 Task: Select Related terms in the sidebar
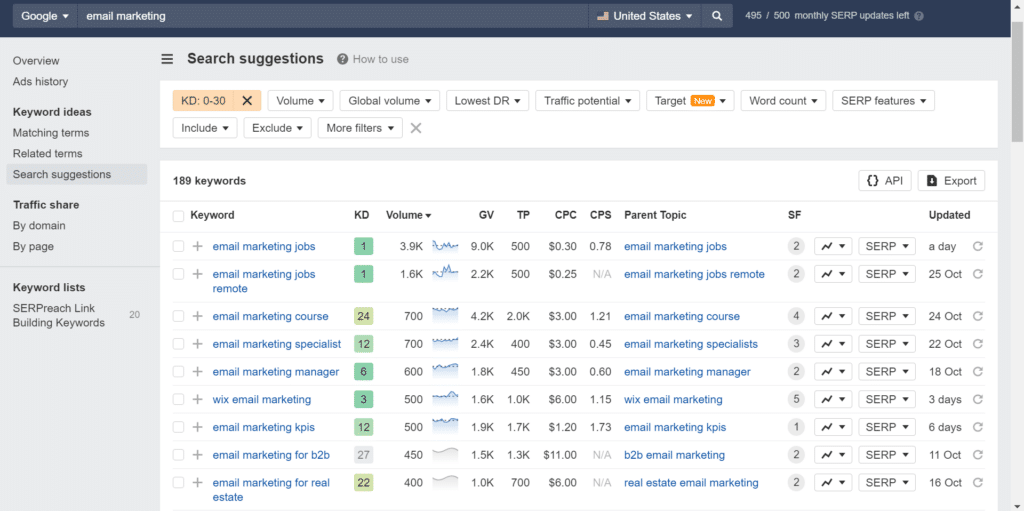pyautogui.click(x=48, y=154)
